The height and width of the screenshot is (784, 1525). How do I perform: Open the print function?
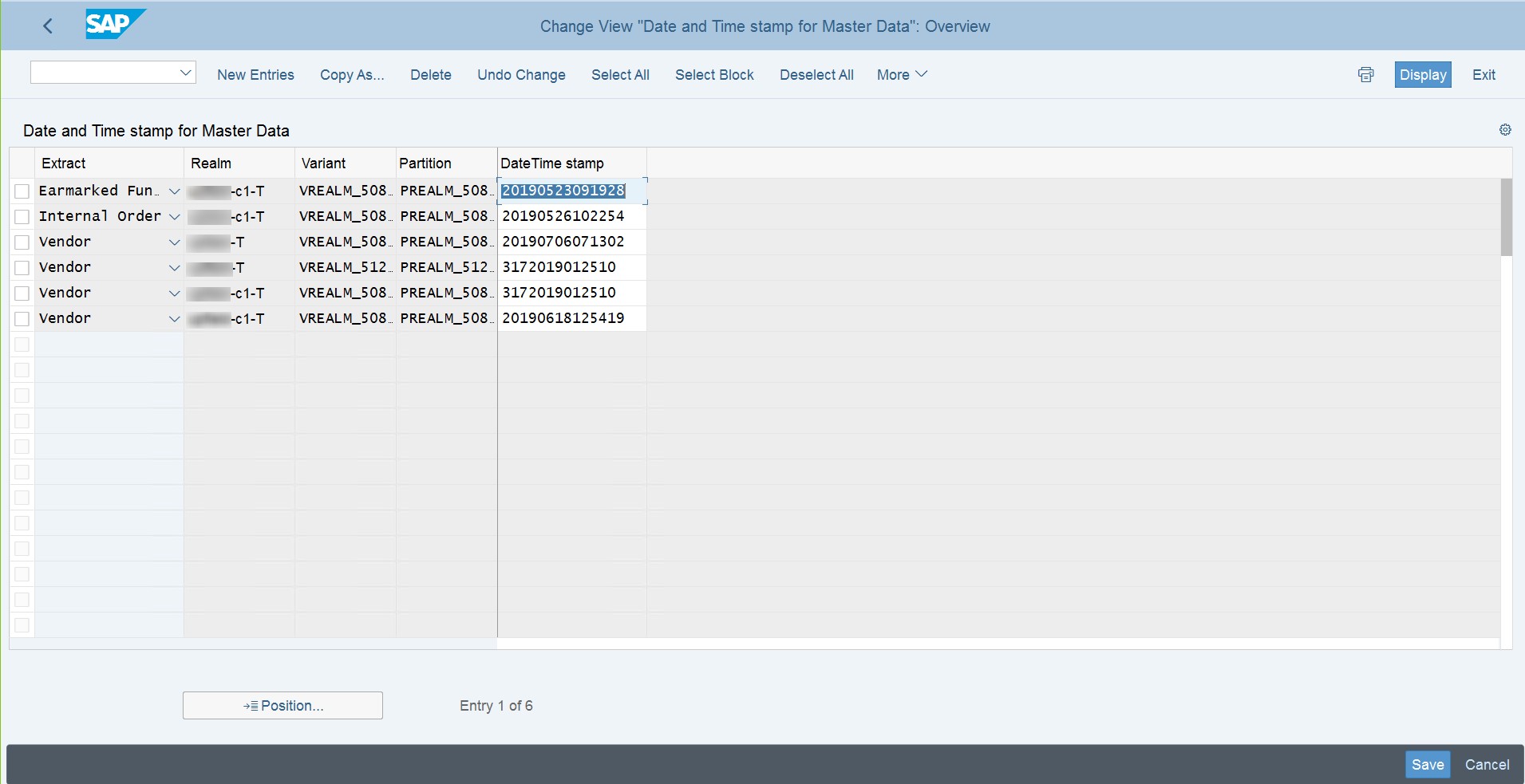tap(1365, 74)
